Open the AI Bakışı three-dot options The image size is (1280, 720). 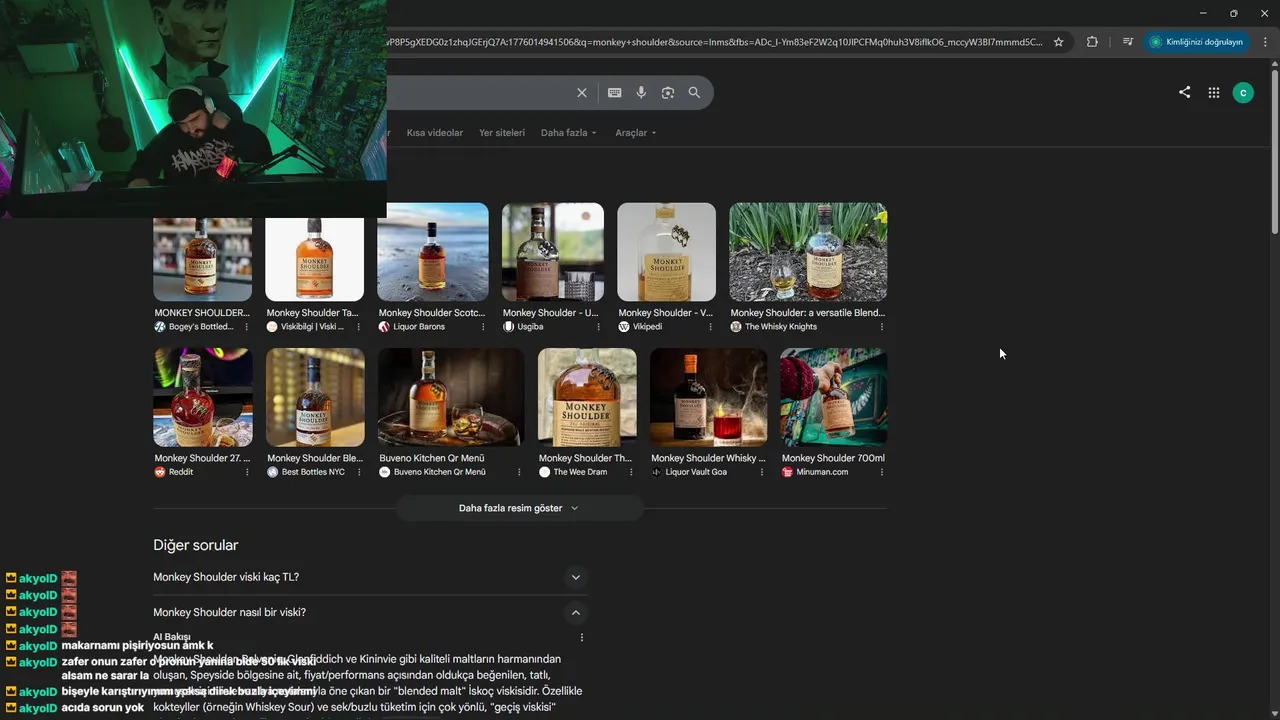582,637
